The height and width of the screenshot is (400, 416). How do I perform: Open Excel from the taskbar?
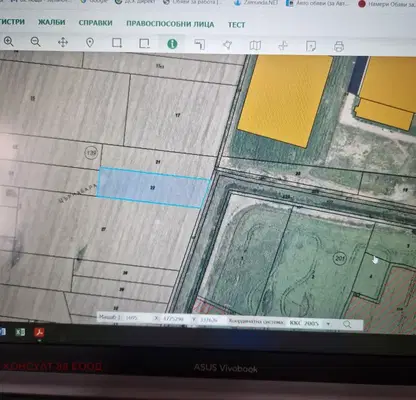tap(21, 332)
